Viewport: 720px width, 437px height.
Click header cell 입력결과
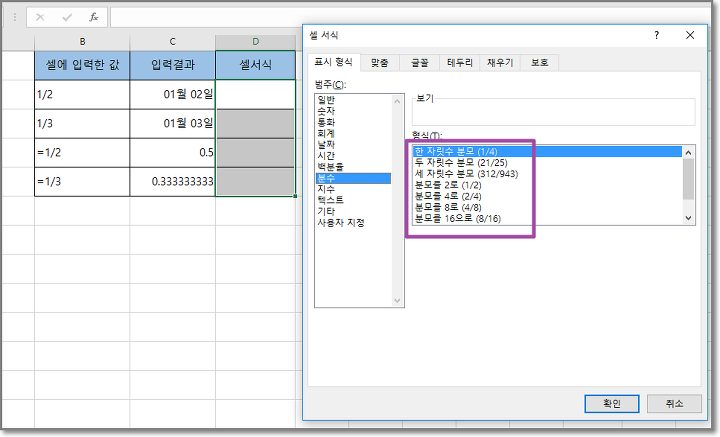pyautogui.click(x=173, y=65)
